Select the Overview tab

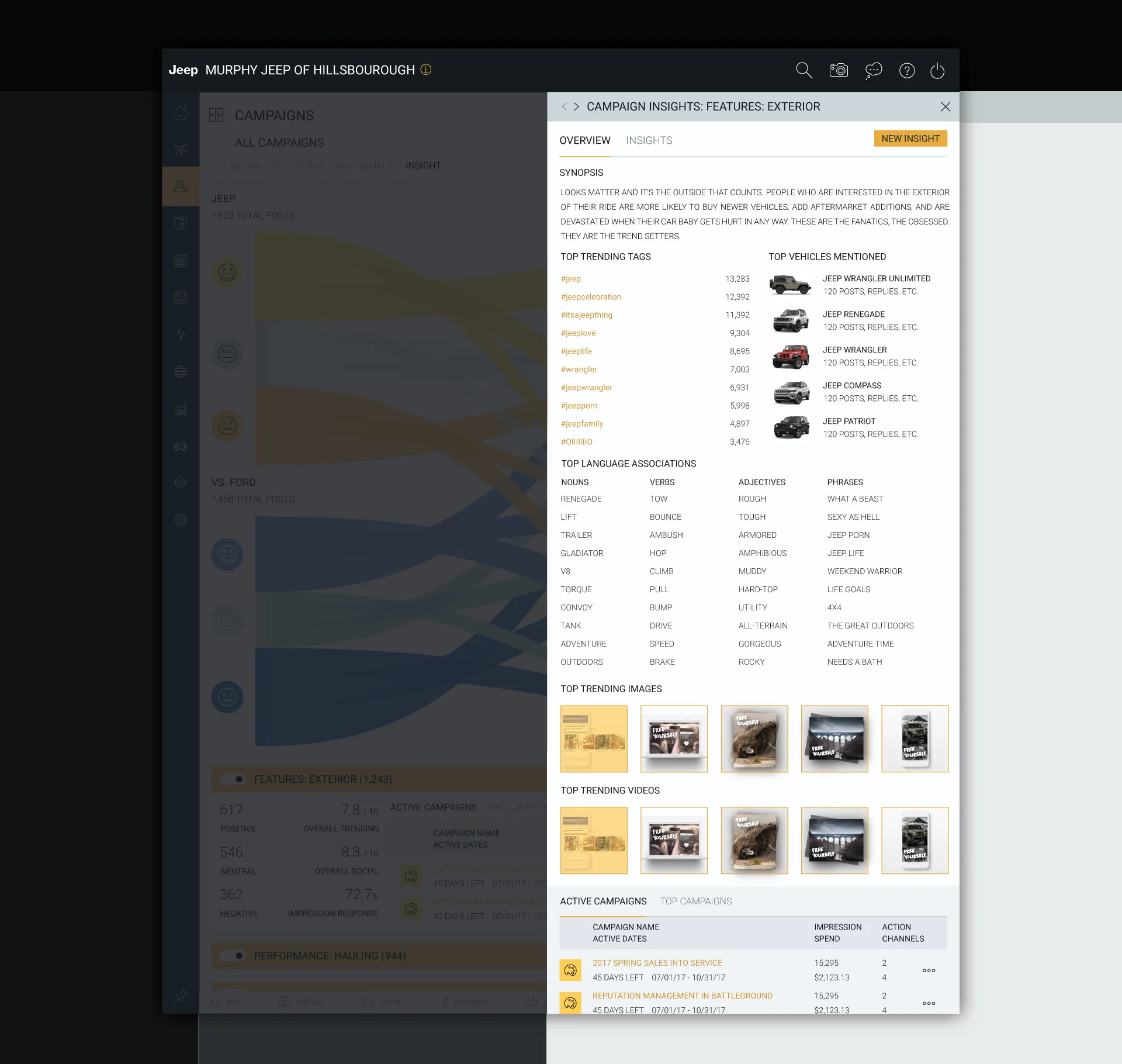585,140
